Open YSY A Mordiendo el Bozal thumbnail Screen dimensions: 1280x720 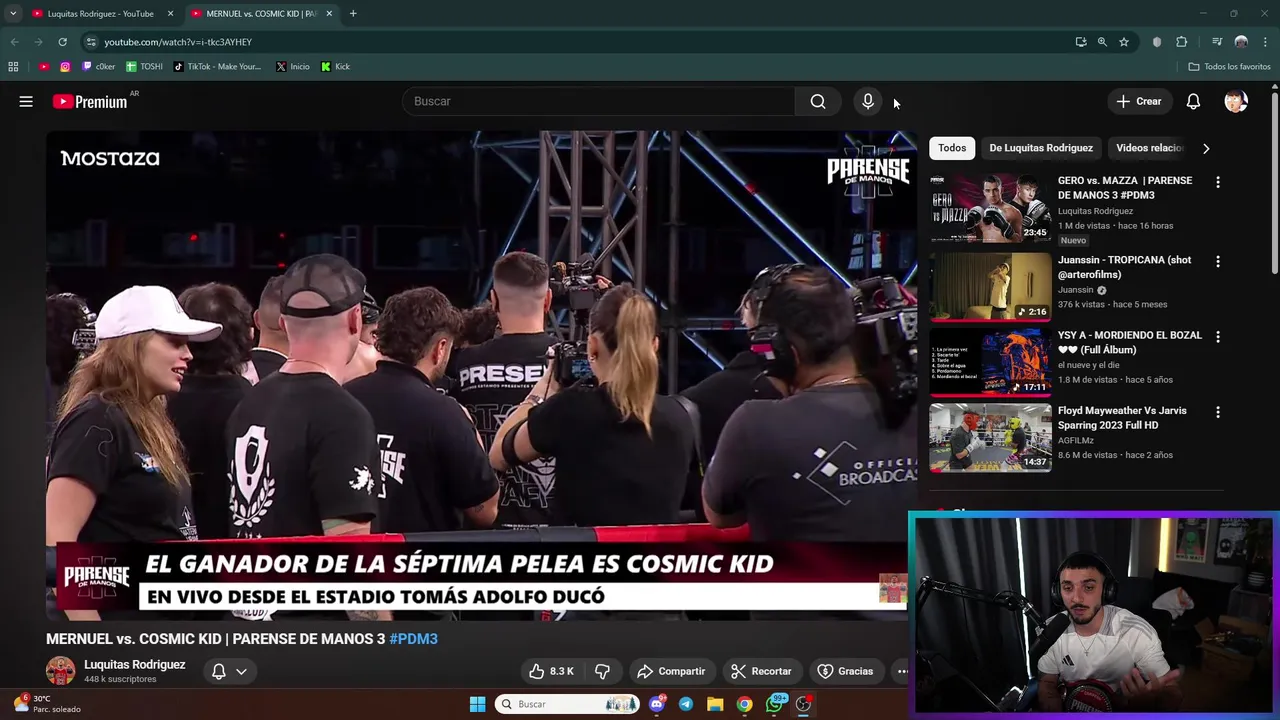(990, 362)
